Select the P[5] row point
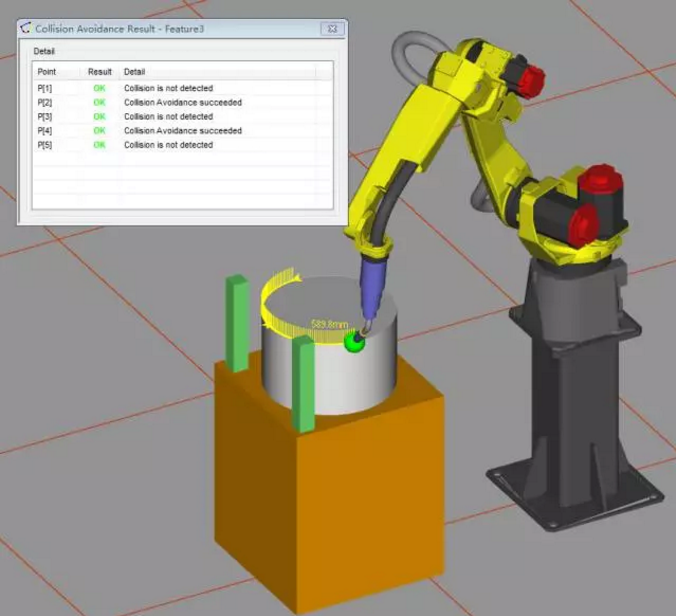 point(45,145)
